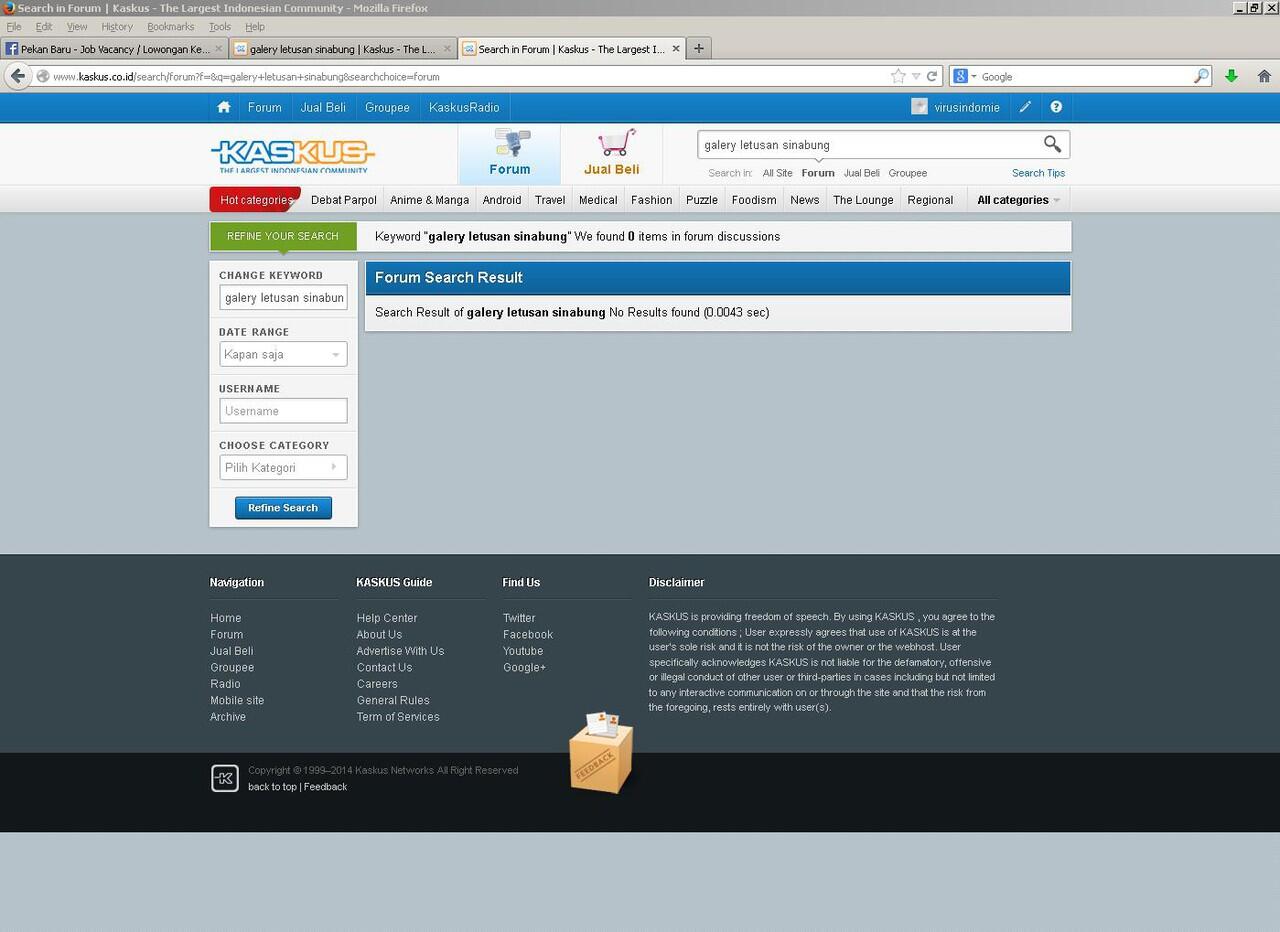Click the Change Keyword input field

click(x=283, y=297)
